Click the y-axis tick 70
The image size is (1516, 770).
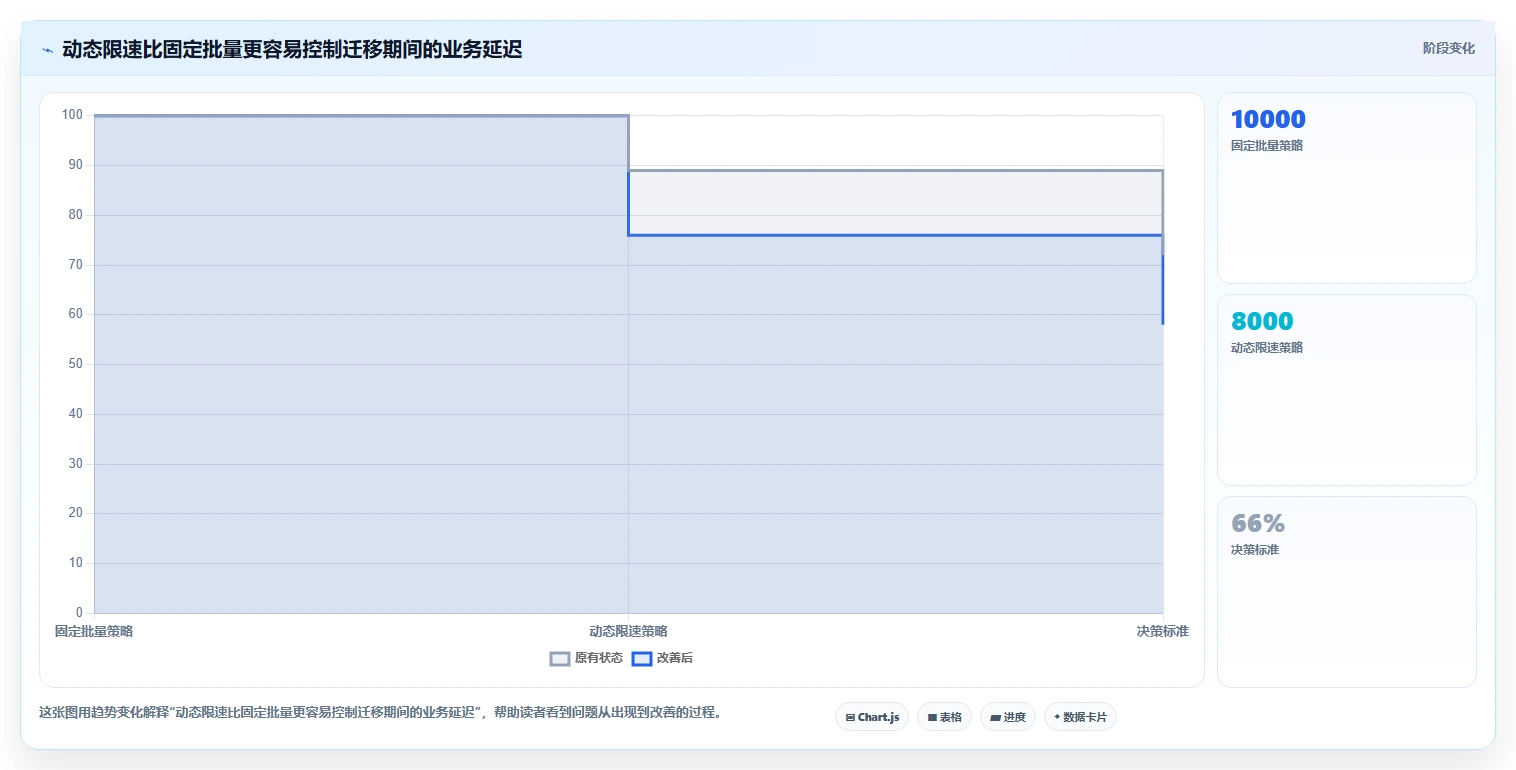click(75, 265)
